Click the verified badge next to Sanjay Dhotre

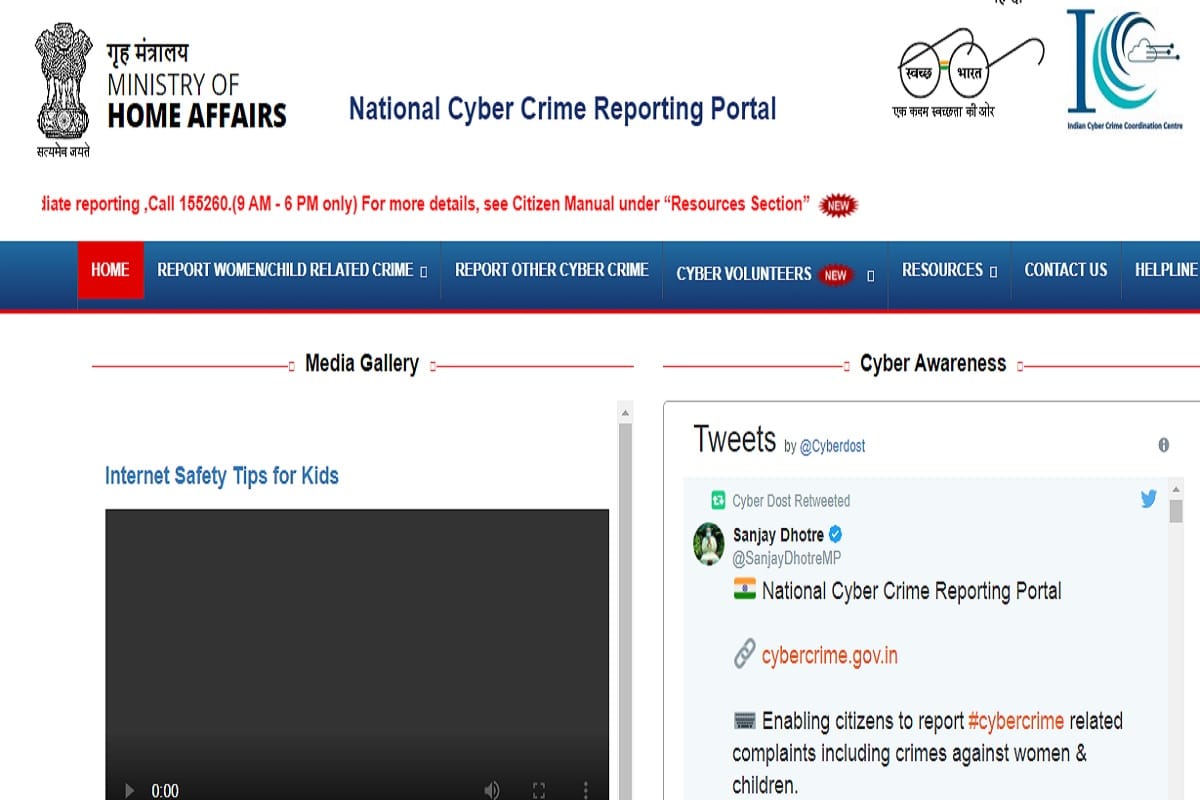click(835, 534)
